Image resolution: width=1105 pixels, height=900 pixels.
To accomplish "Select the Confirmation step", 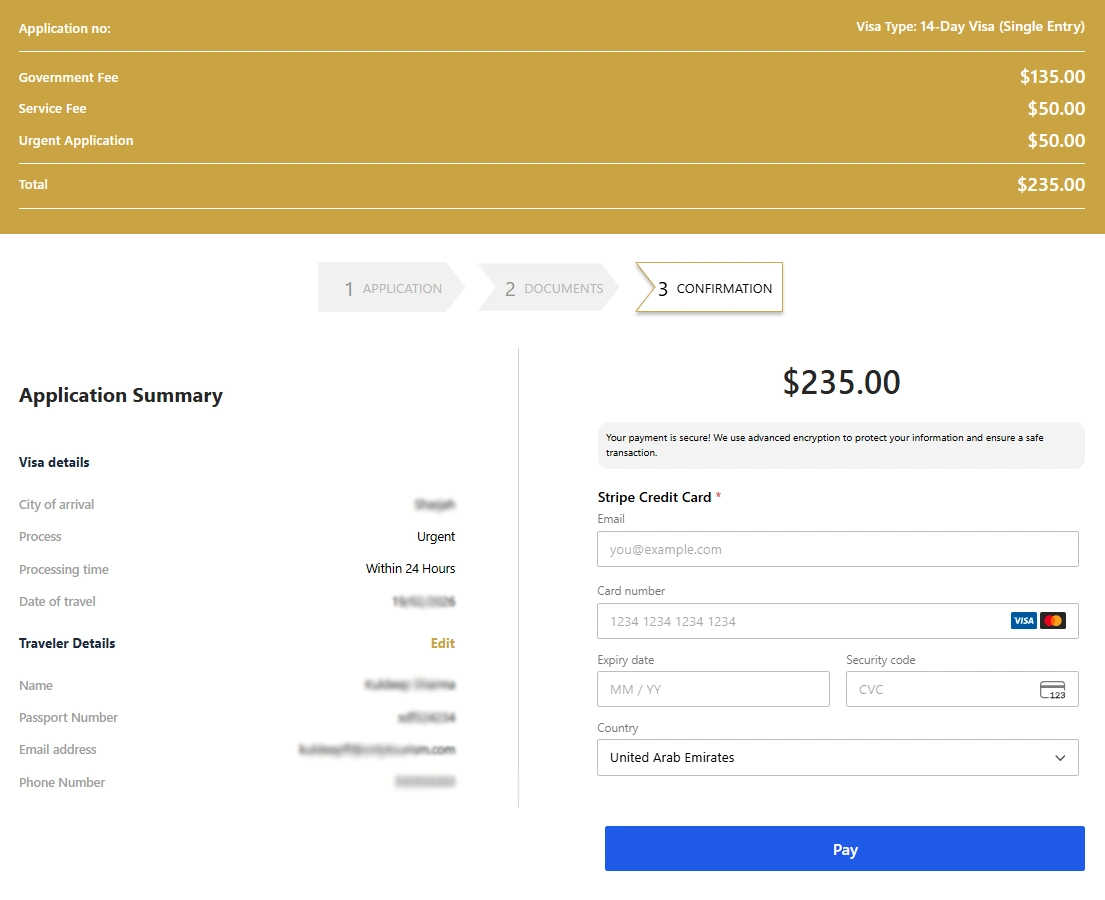I will tap(713, 287).
